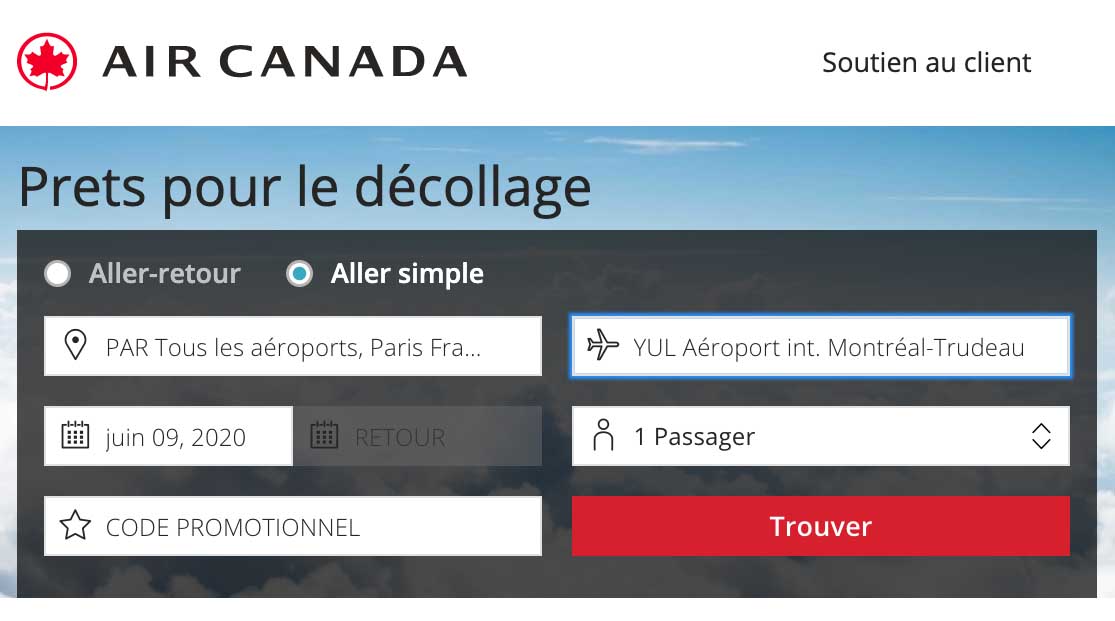
Task: Open Soutien au client menu item
Action: coord(926,62)
